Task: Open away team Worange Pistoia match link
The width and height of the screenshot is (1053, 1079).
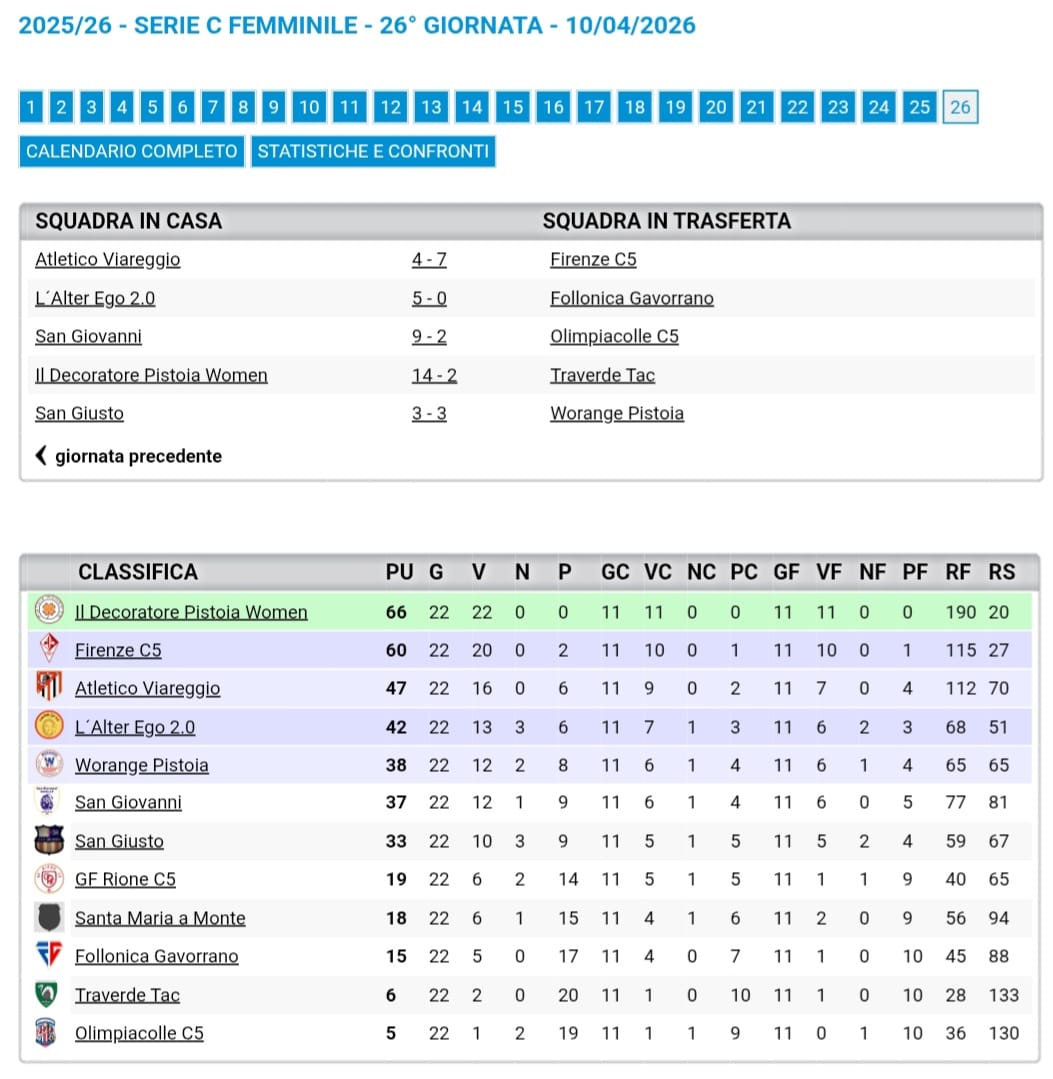Action: [616, 413]
